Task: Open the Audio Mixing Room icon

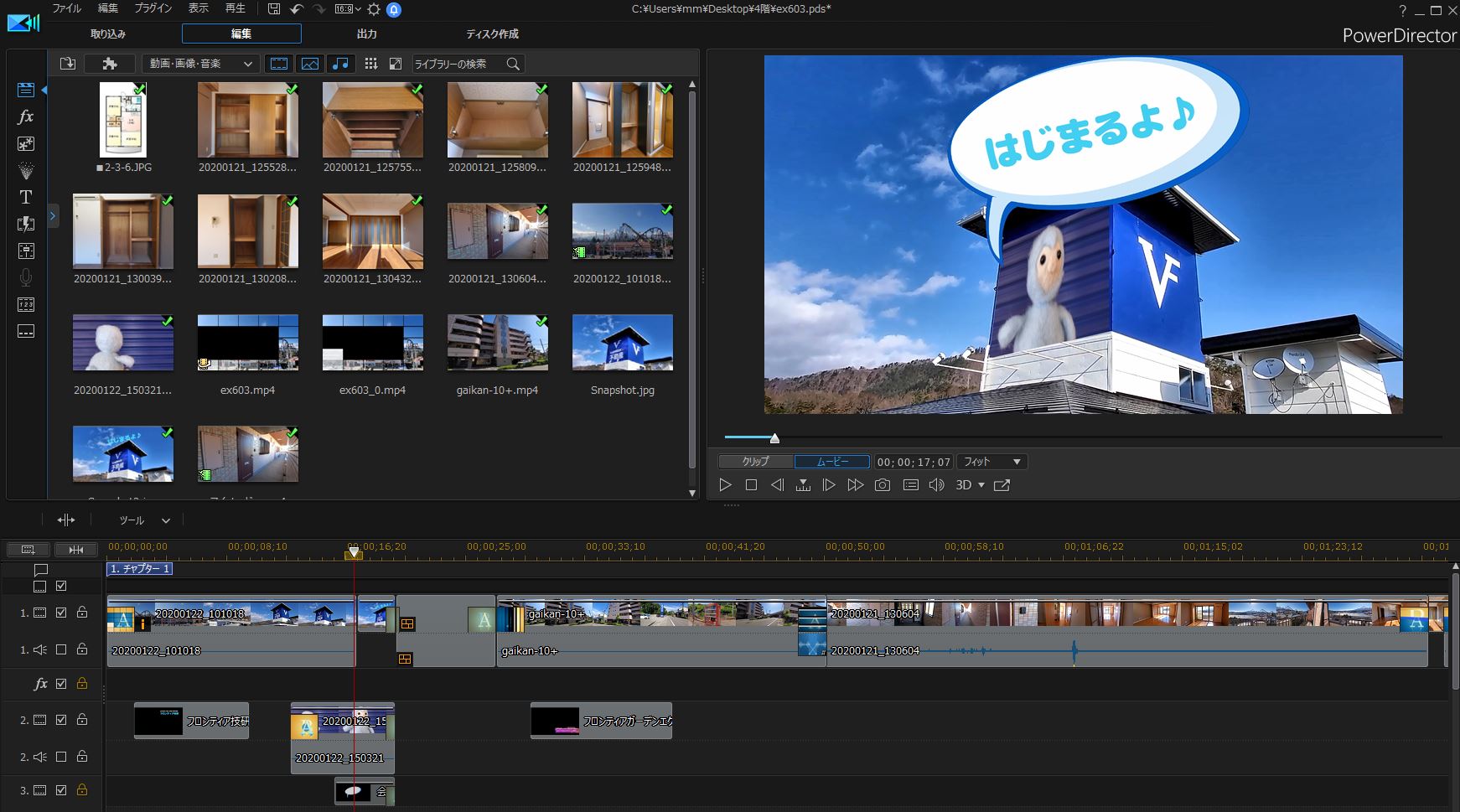Action: click(x=26, y=251)
